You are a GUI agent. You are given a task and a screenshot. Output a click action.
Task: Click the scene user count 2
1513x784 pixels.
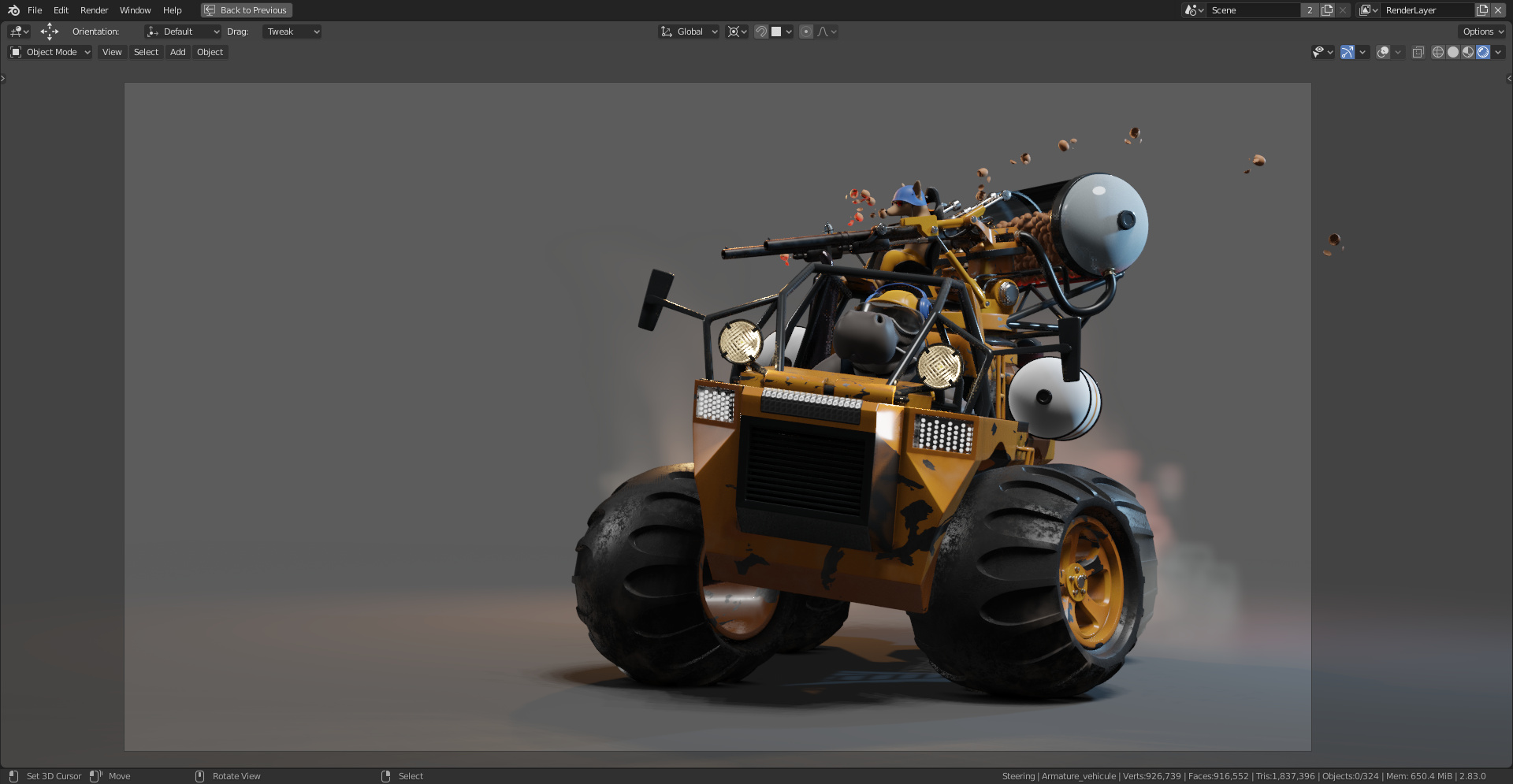coord(1310,10)
